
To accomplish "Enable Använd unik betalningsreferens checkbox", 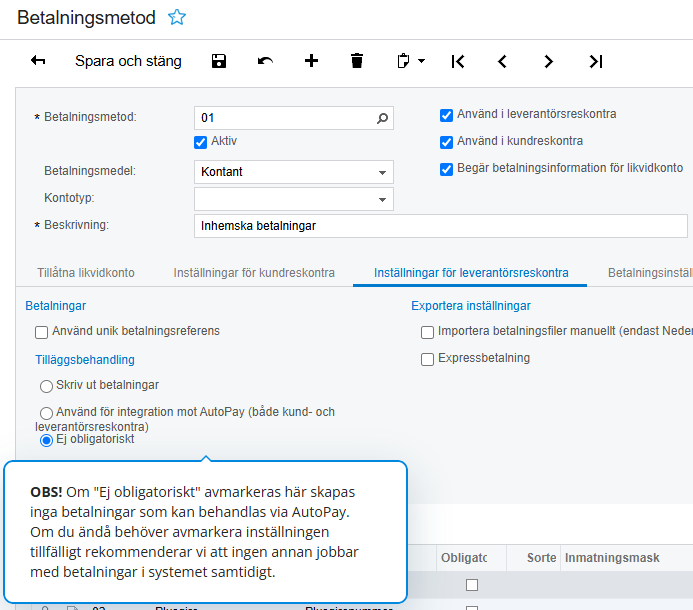I will 42,332.
